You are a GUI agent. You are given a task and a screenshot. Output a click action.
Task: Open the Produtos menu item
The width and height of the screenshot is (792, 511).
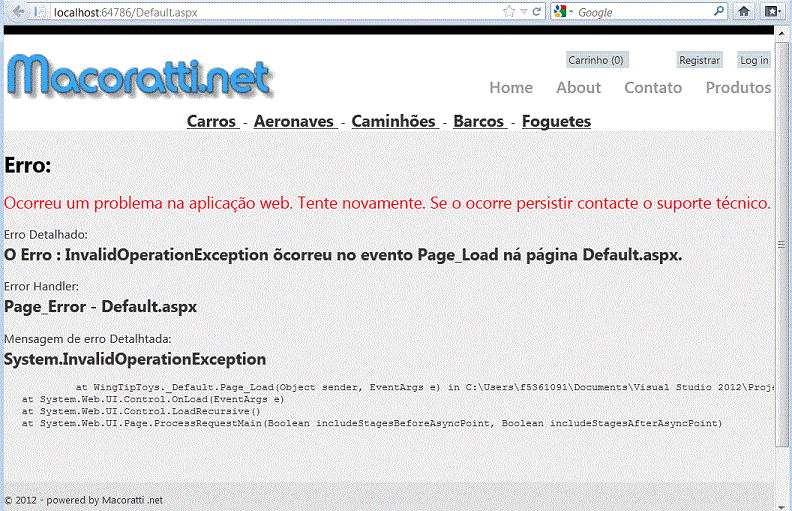click(x=738, y=88)
